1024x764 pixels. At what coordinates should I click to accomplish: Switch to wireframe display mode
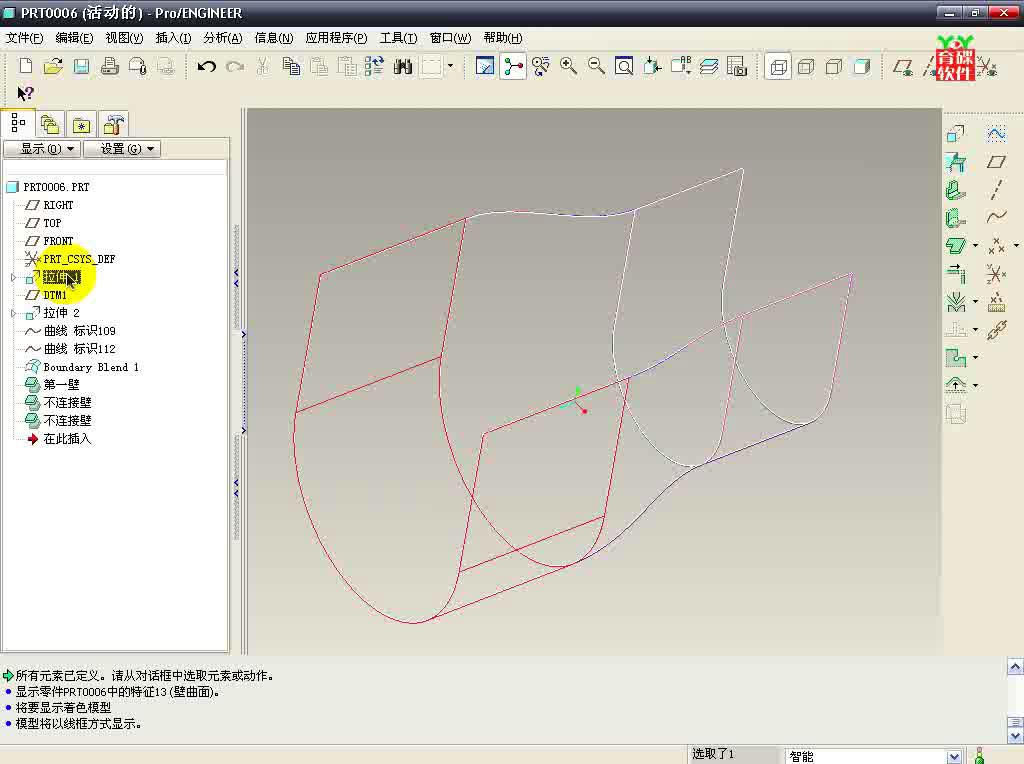(x=778, y=66)
